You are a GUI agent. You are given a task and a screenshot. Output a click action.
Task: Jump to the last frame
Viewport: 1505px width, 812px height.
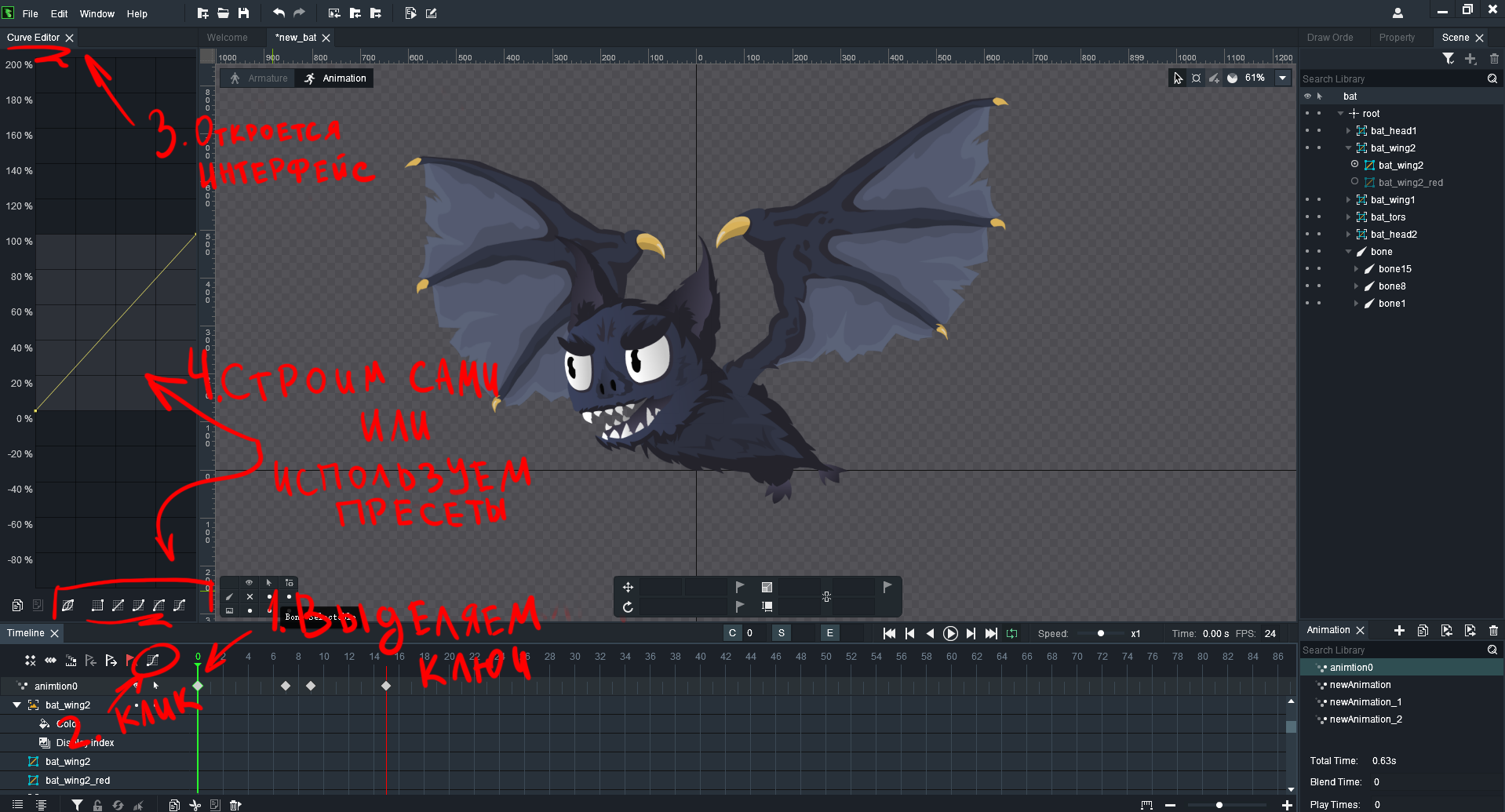[991, 633]
